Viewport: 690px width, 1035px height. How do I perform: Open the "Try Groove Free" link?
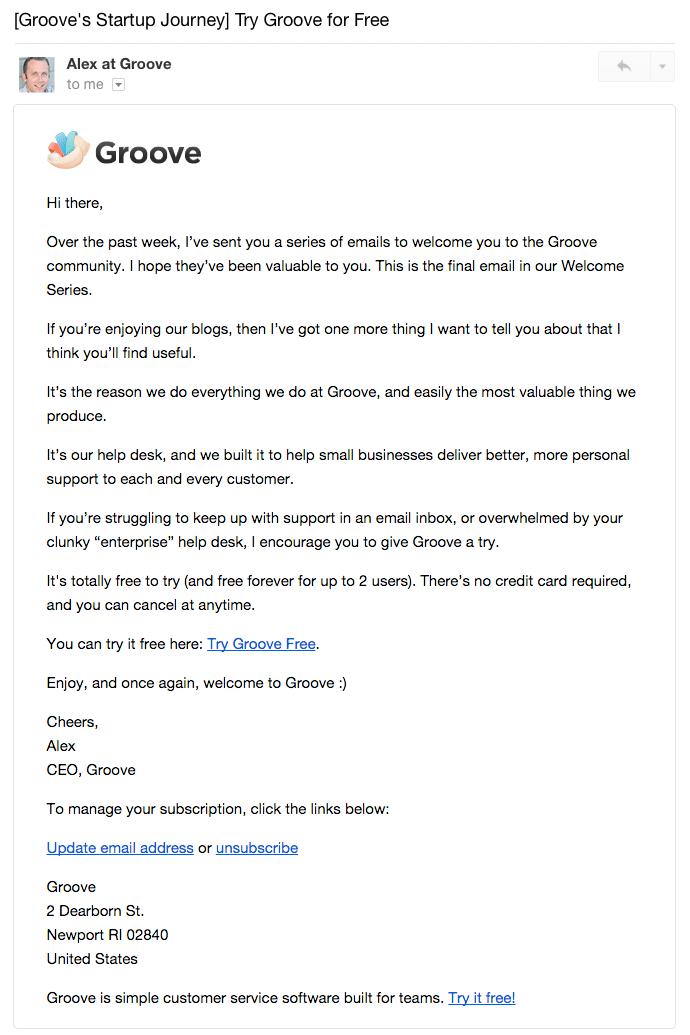[261, 644]
